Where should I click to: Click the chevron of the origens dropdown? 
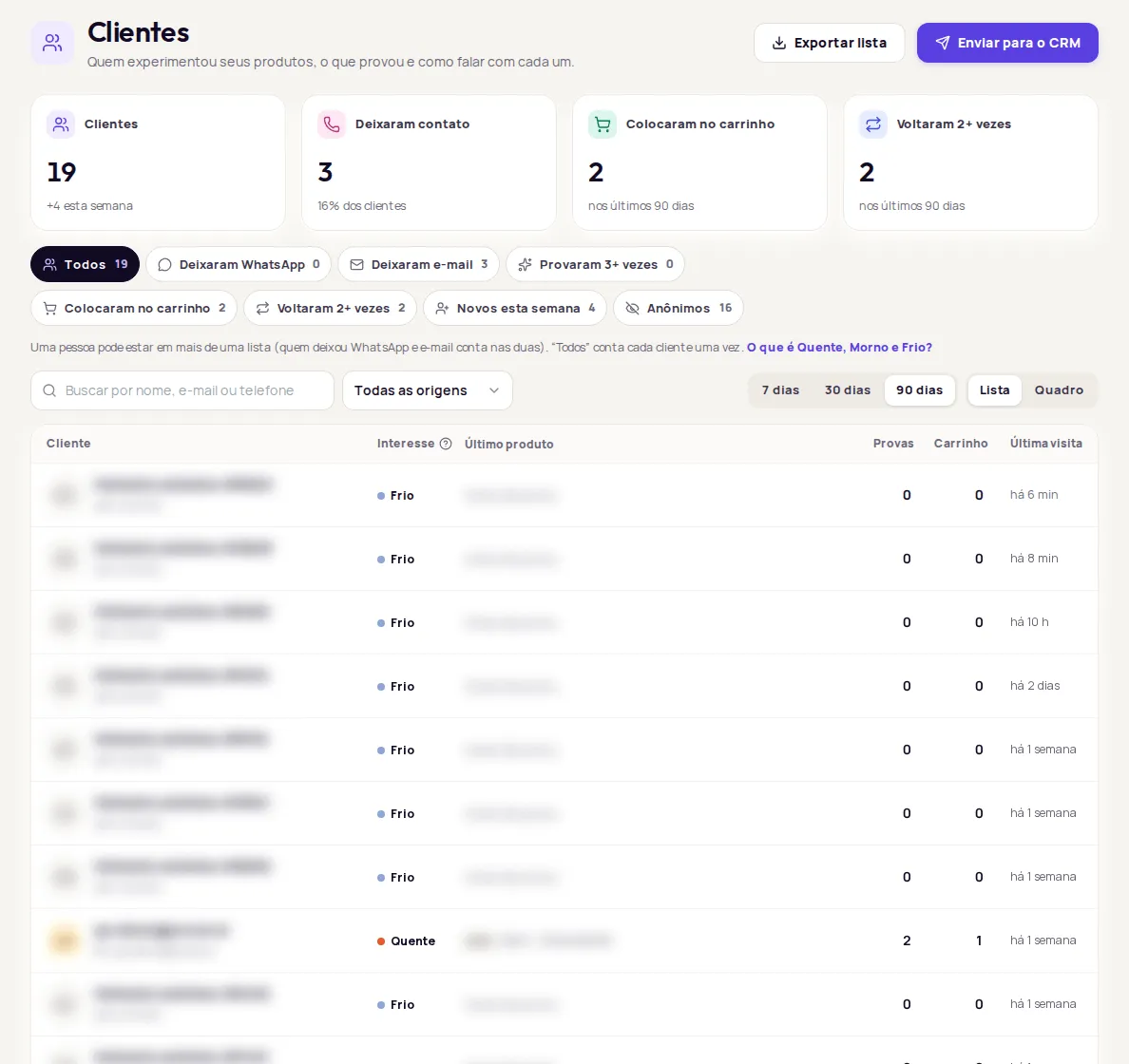point(494,390)
